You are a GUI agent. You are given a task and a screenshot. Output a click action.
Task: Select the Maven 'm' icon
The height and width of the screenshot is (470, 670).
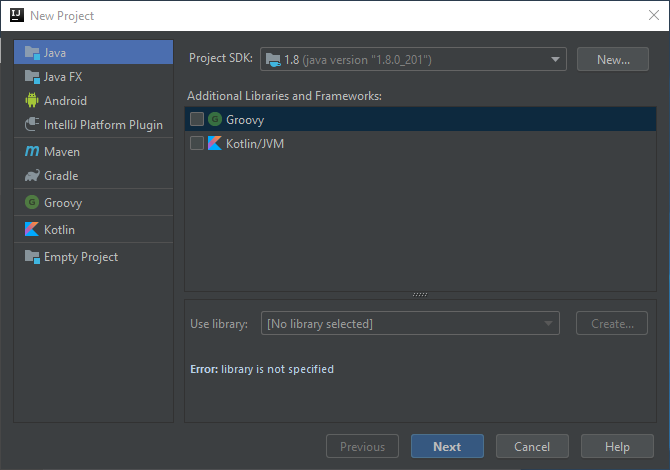tap(32, 152)
